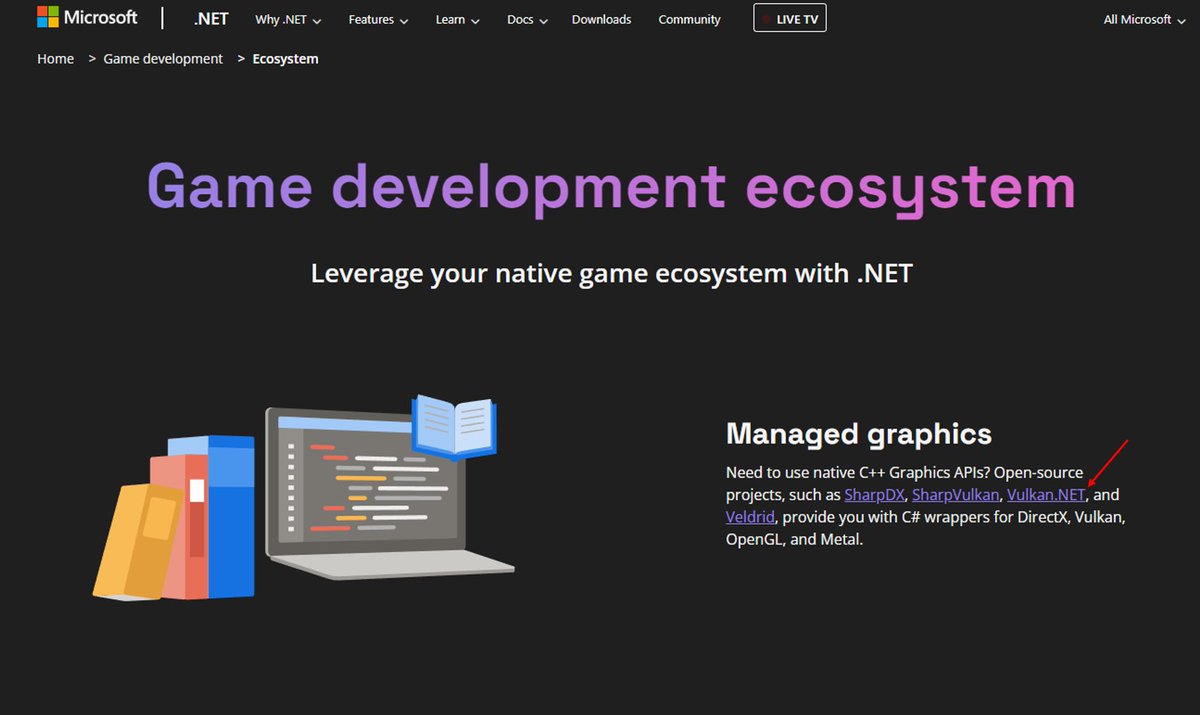Click the Ecosystem breadcrumb text

[285, 59]
